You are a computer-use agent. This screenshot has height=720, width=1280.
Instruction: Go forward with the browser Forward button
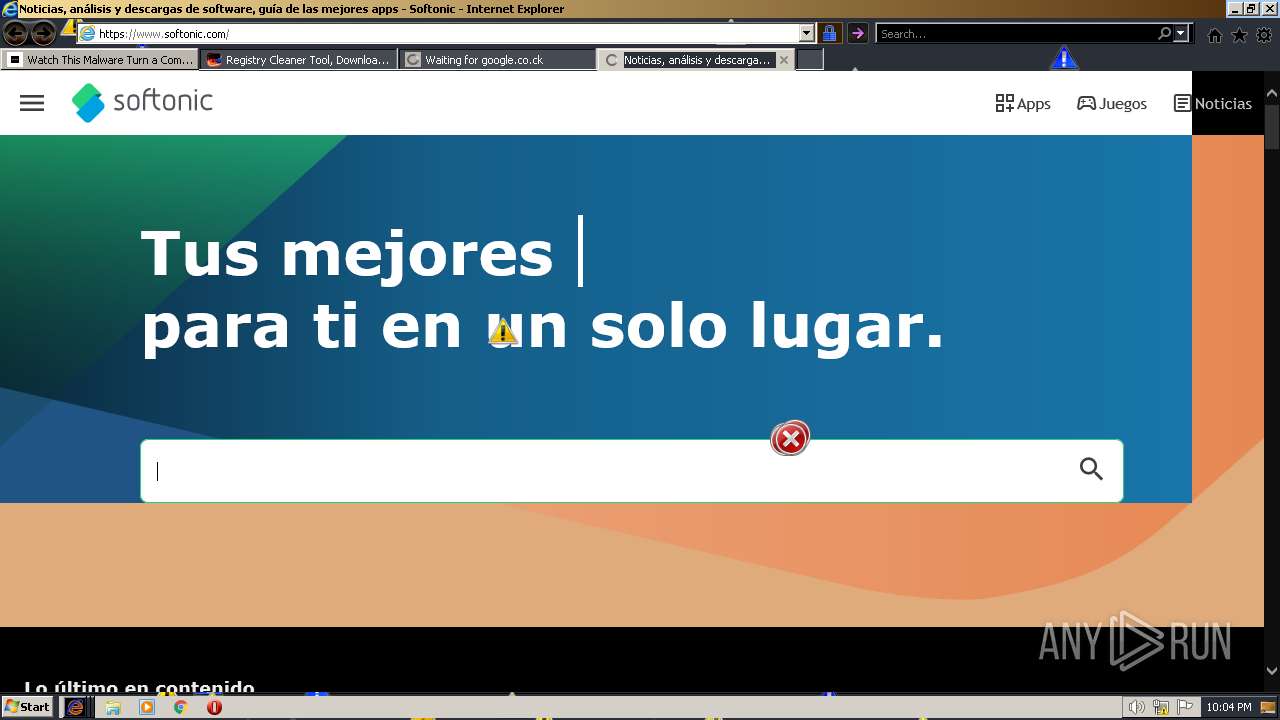click(x=43, y=34)
